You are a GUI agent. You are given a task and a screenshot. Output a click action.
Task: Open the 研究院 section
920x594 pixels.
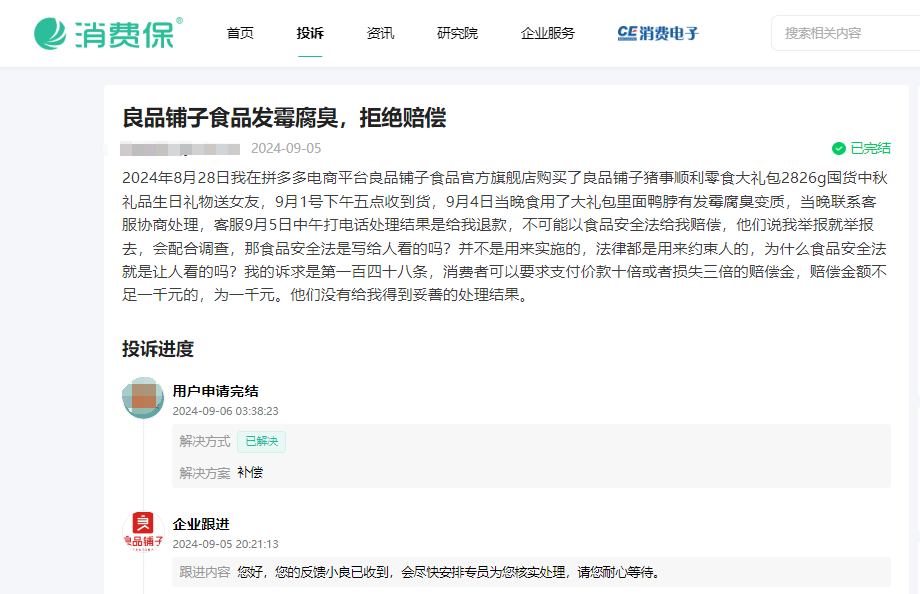[x=457, y=32]
